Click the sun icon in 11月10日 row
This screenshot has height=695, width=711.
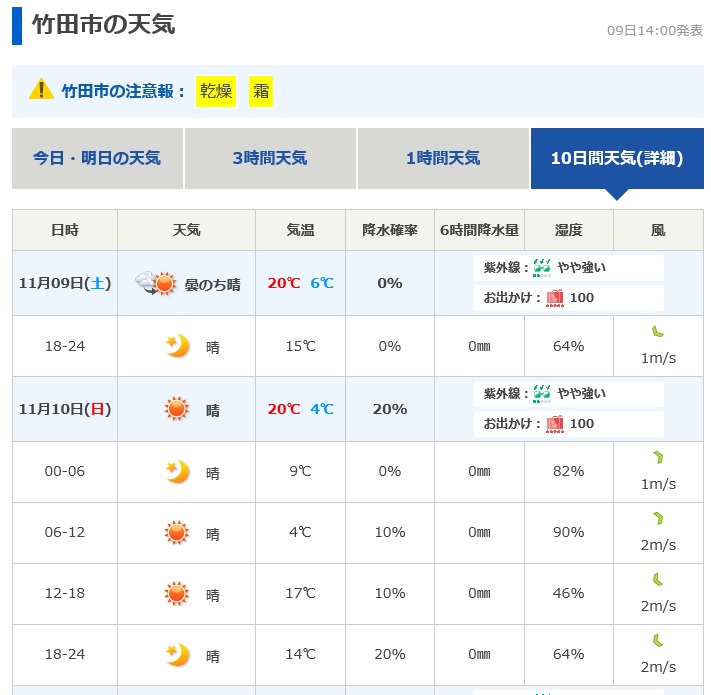(x=177, y=409)
